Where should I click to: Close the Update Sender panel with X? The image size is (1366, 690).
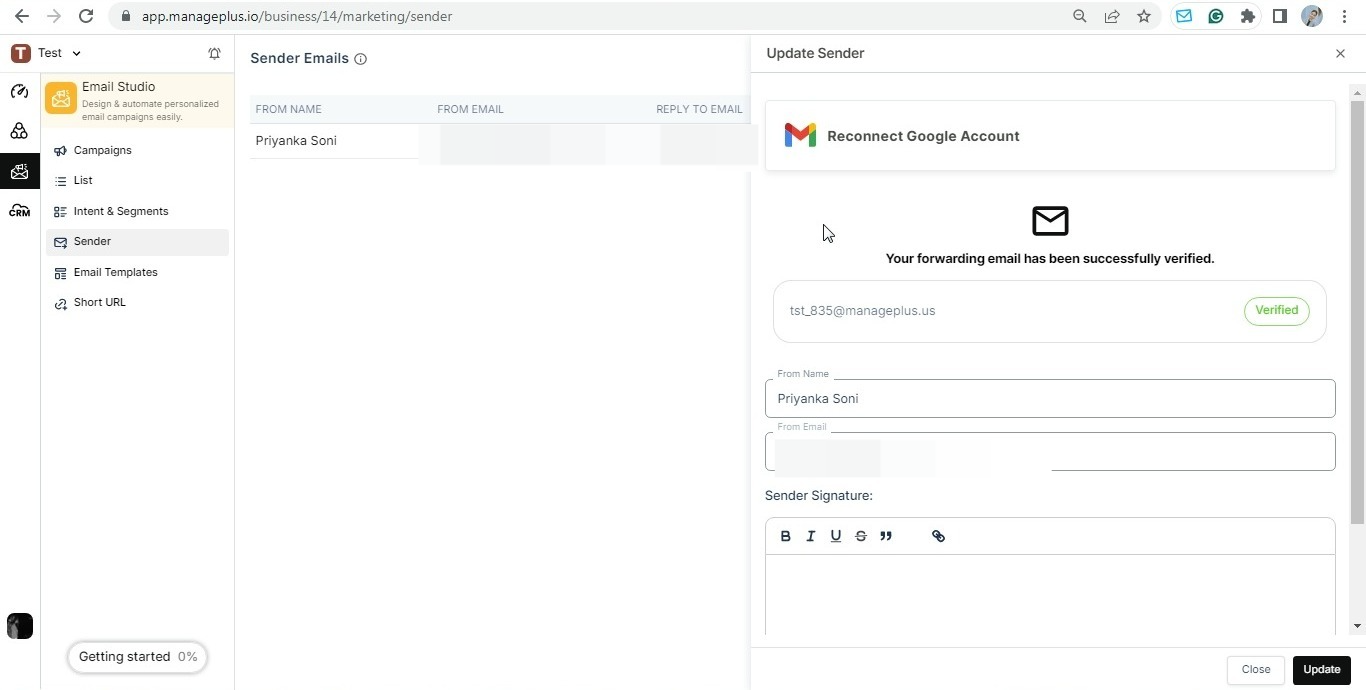[1340, 53]
